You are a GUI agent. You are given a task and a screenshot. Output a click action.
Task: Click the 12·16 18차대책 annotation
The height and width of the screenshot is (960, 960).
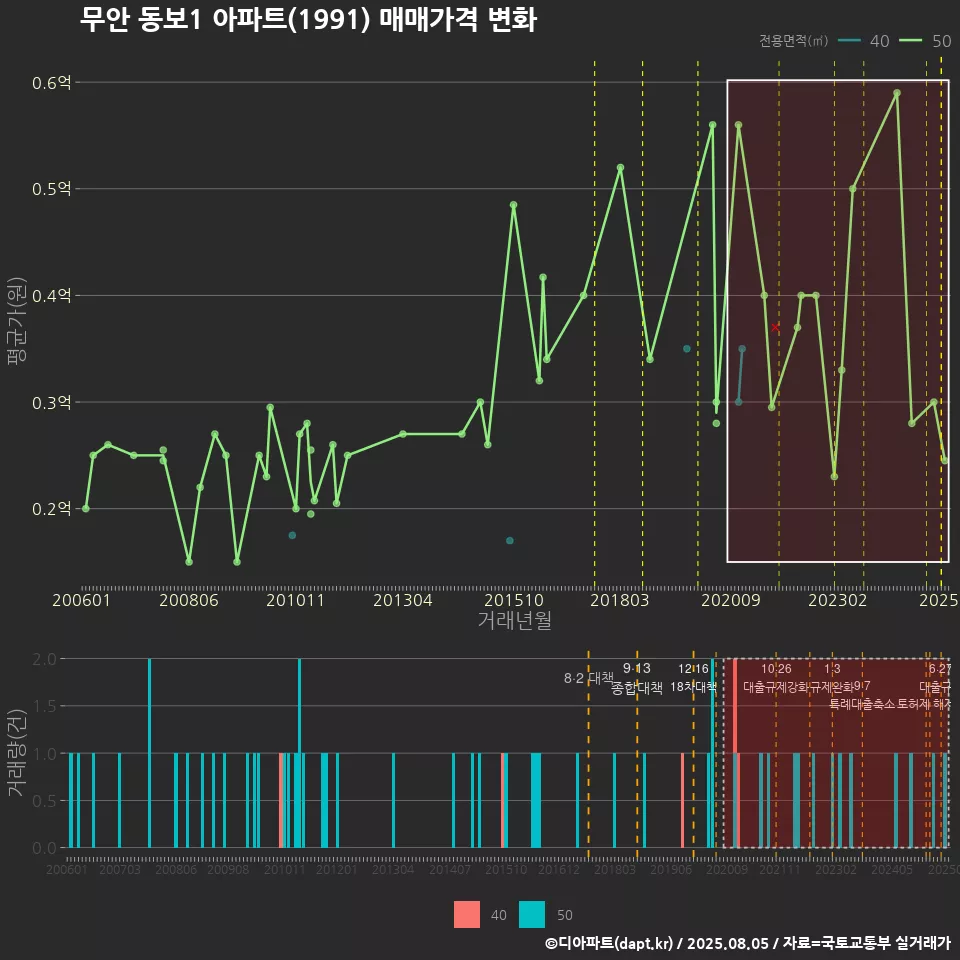pyautogui.click(x=693, y=678)
